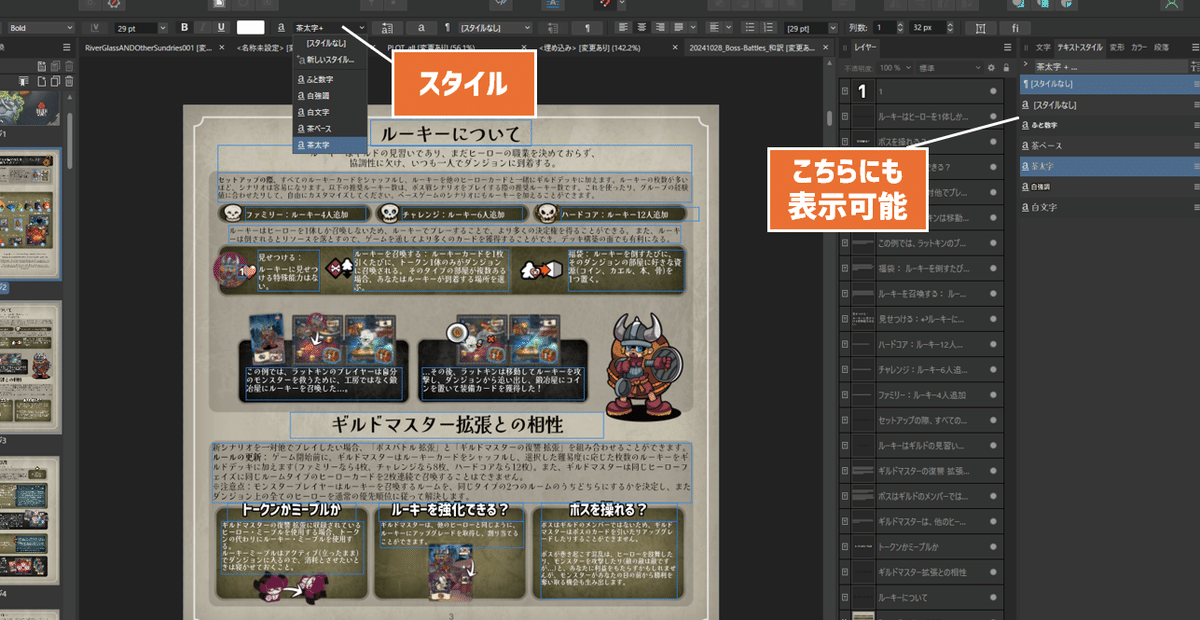Toggle visibility of チャレンジ：ルーキー6人追 layer
The image size is (1200, 620).
[993, 369]
